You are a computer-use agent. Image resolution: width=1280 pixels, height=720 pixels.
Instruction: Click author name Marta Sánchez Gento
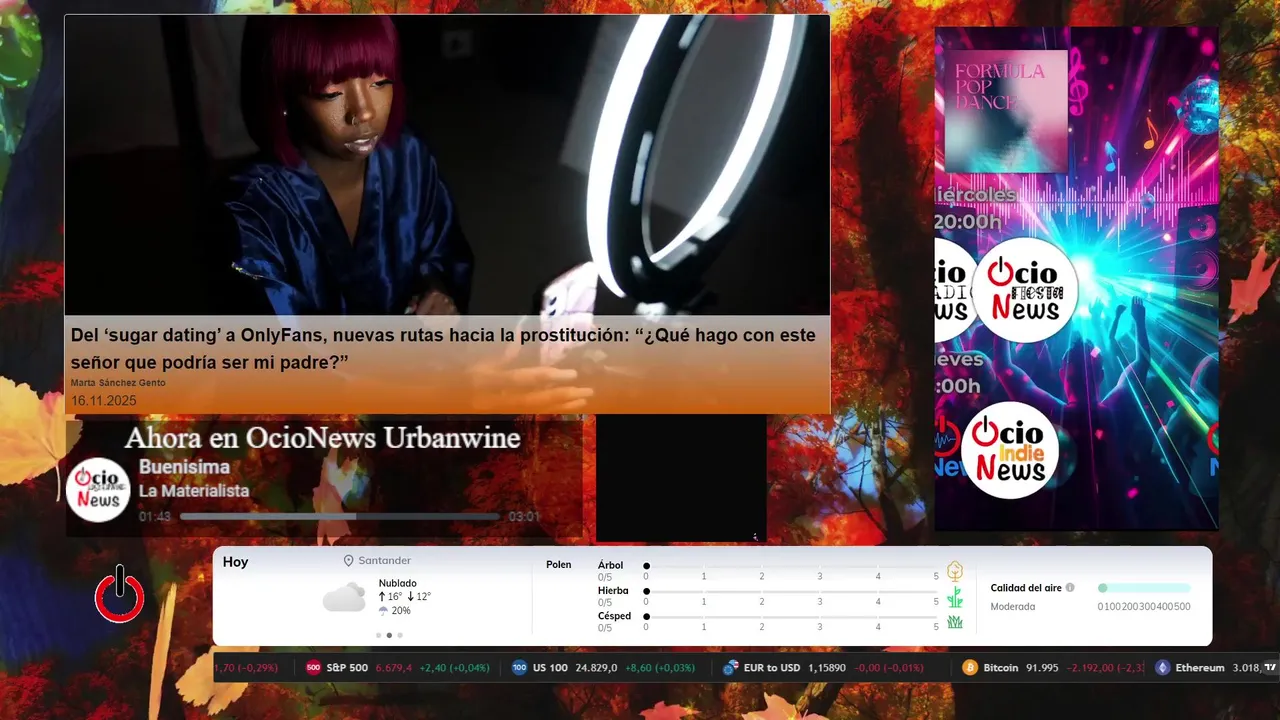click(x=118, y=383)
